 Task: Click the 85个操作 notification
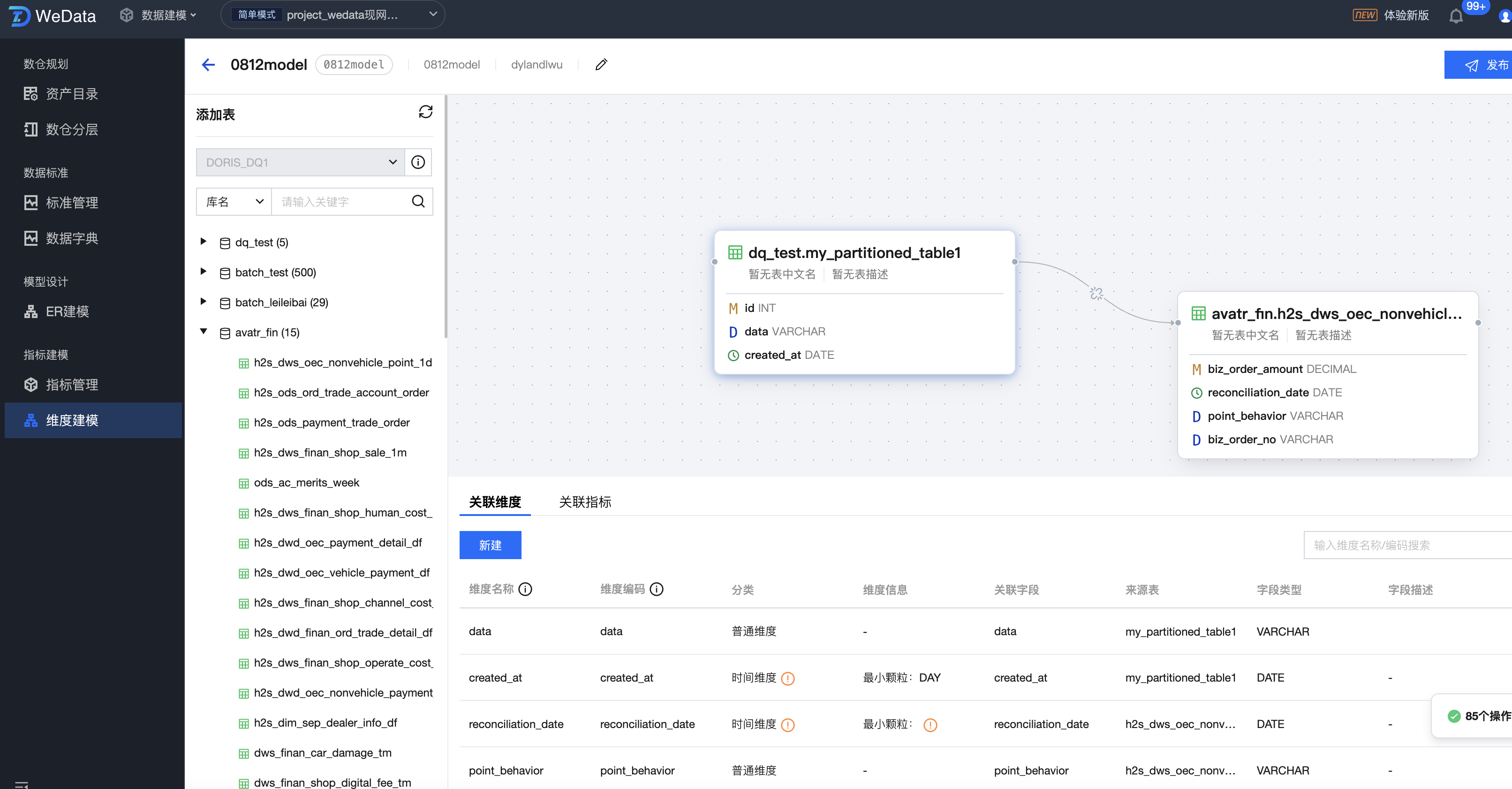tap(1473, 716)
